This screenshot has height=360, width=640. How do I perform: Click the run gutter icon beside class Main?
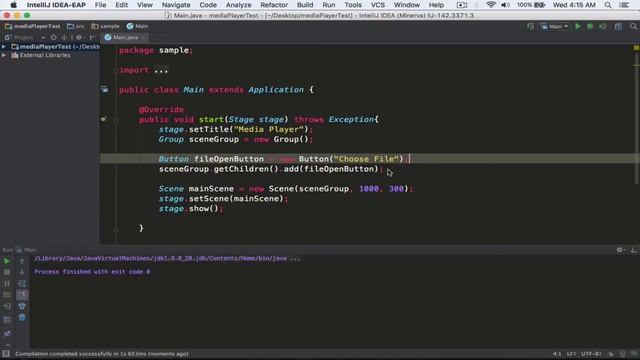click(105, 89)
